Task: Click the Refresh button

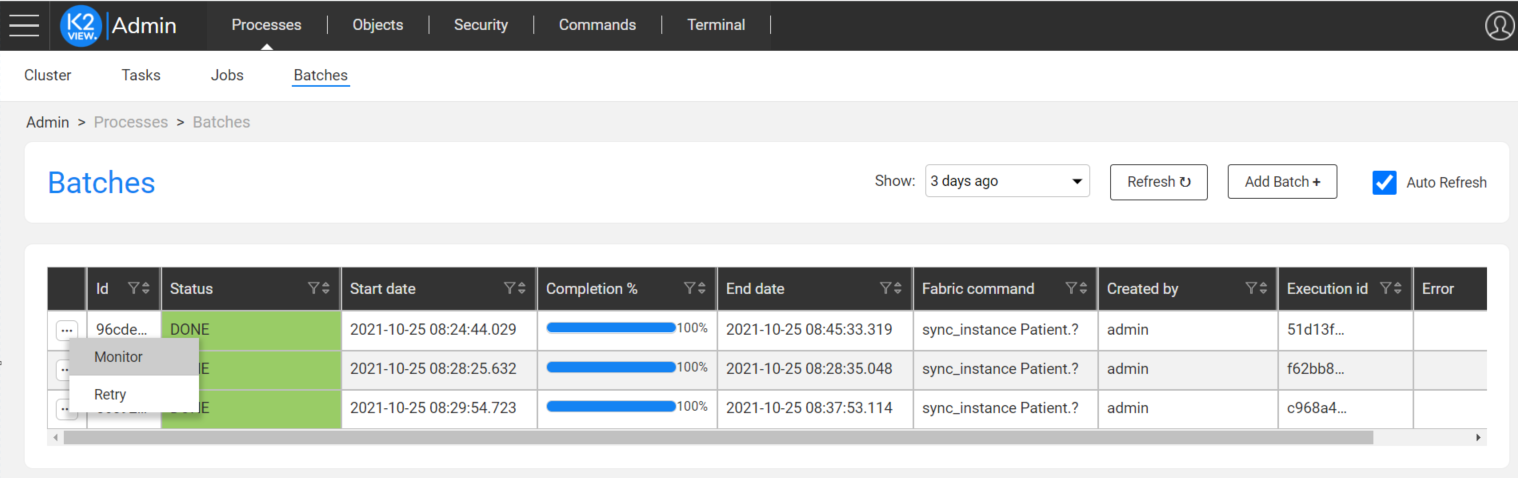Action: pyautogui.click(x=1158, y=182)
